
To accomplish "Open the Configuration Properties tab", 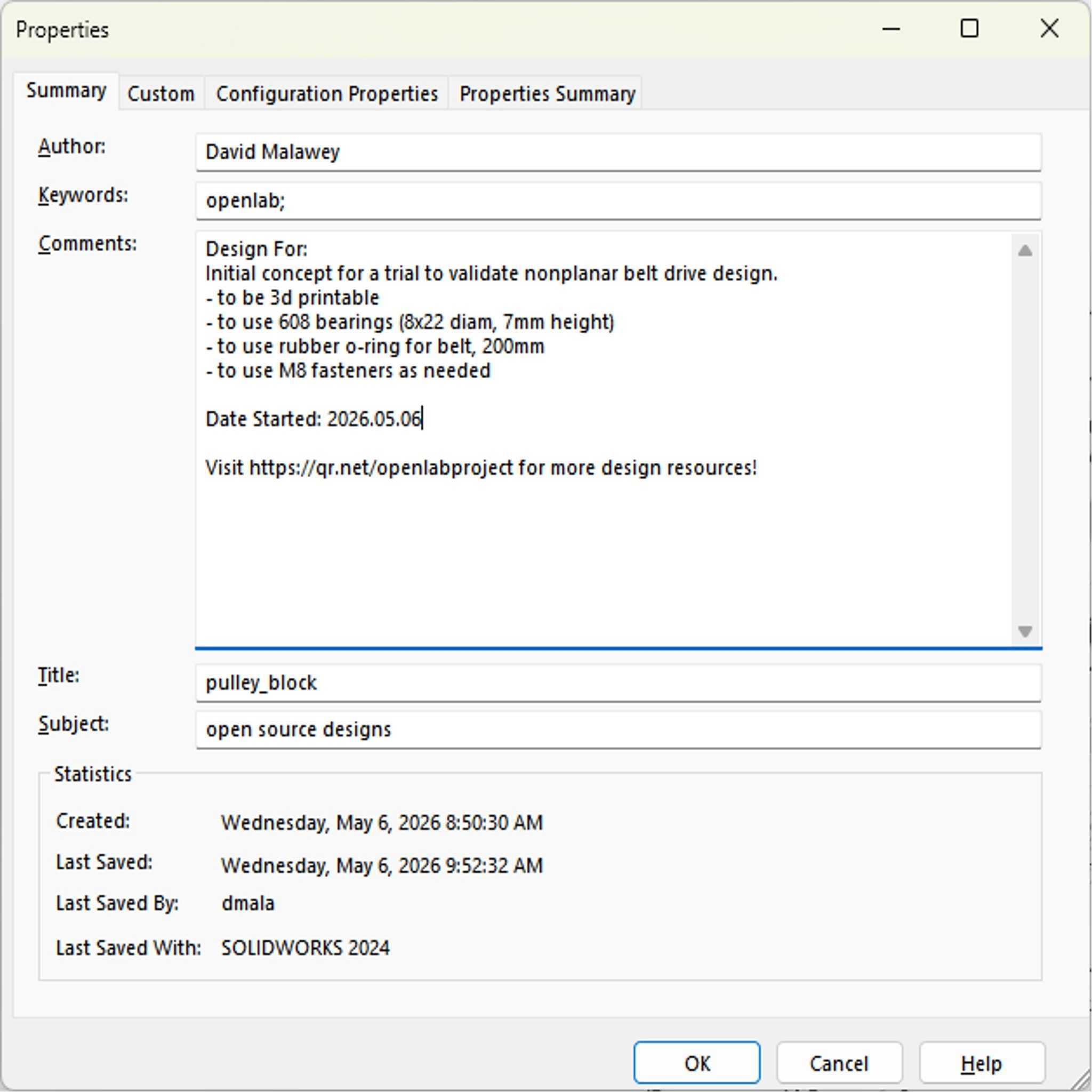I will pos(327,93).
